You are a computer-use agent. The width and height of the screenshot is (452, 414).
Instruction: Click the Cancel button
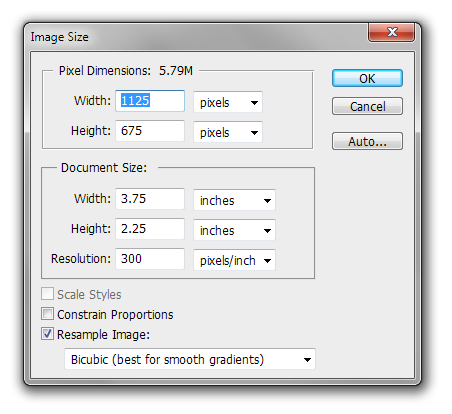point(367,106)
